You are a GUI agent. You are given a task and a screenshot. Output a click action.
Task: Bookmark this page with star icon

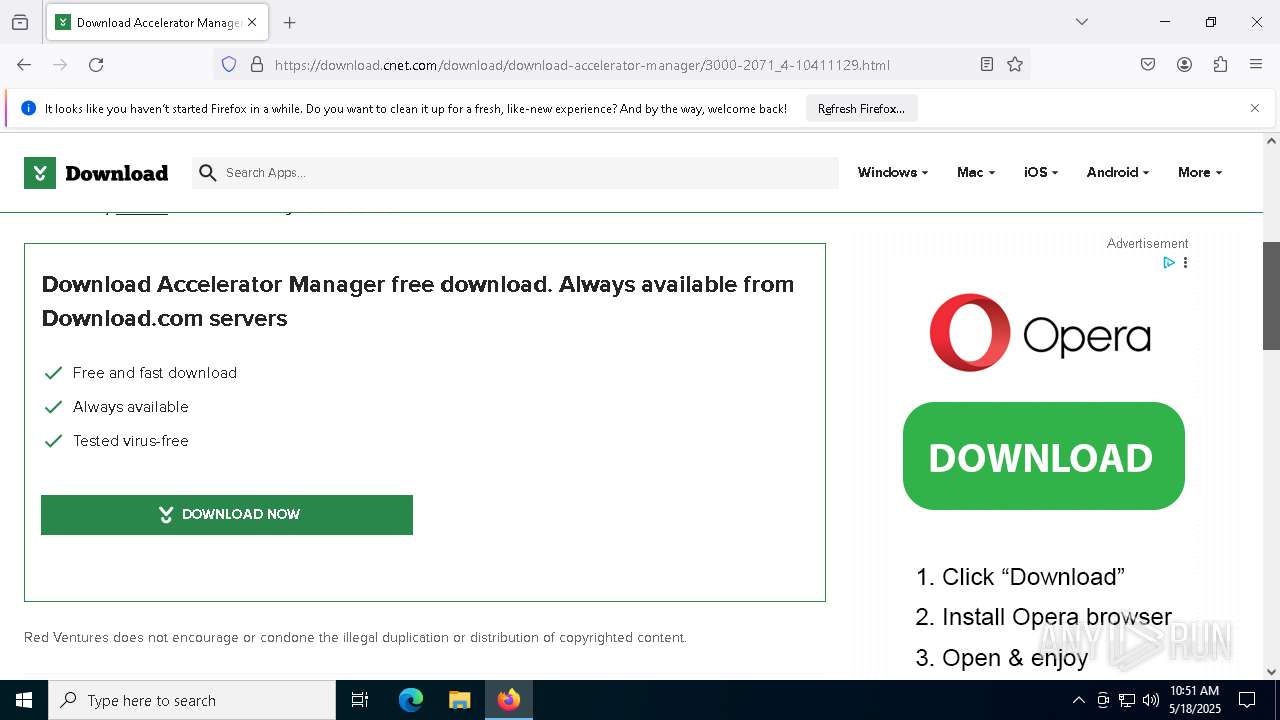coord(1015,65)
